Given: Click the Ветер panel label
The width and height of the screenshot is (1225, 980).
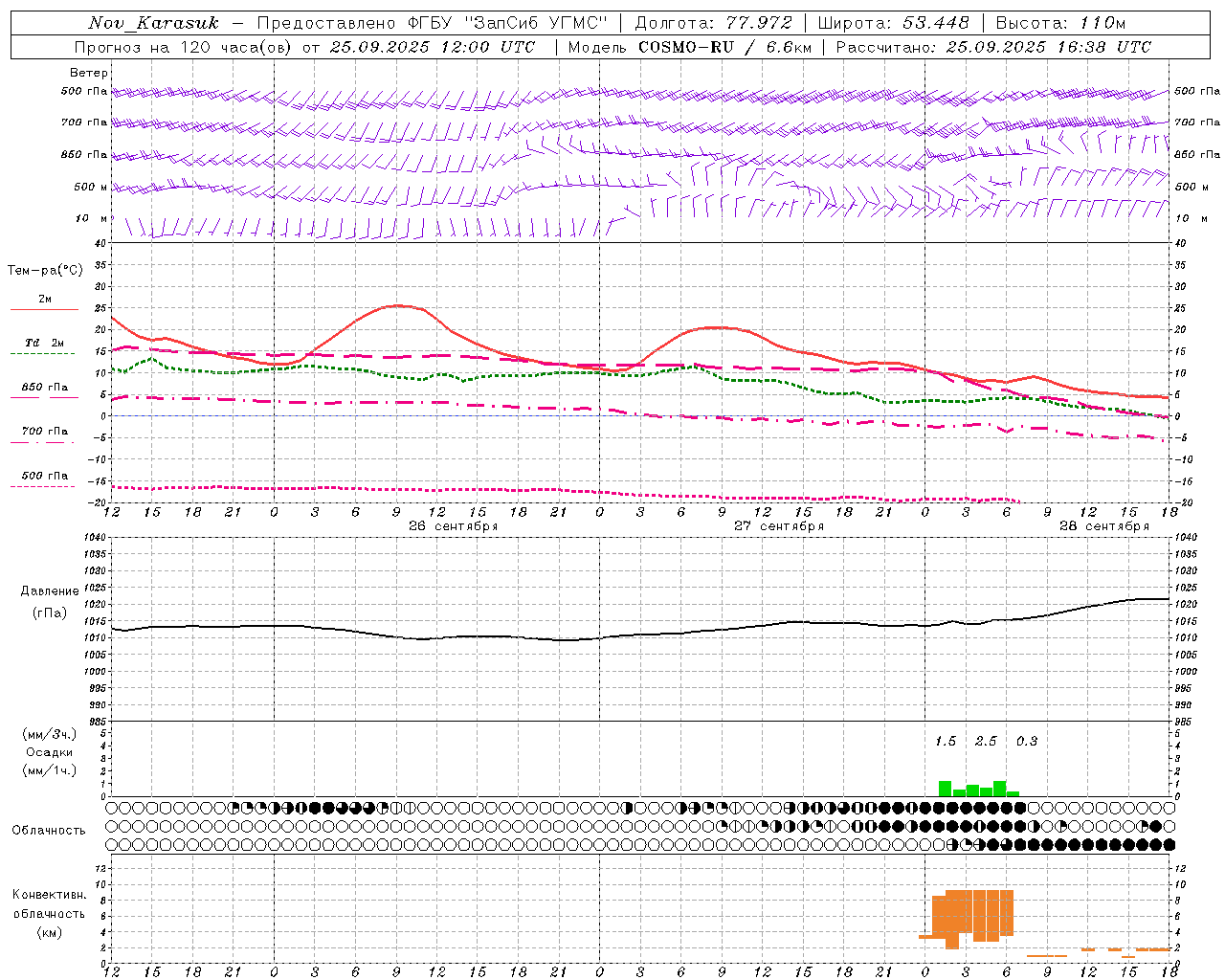Looking at the screenshot, I should (89, 73).
